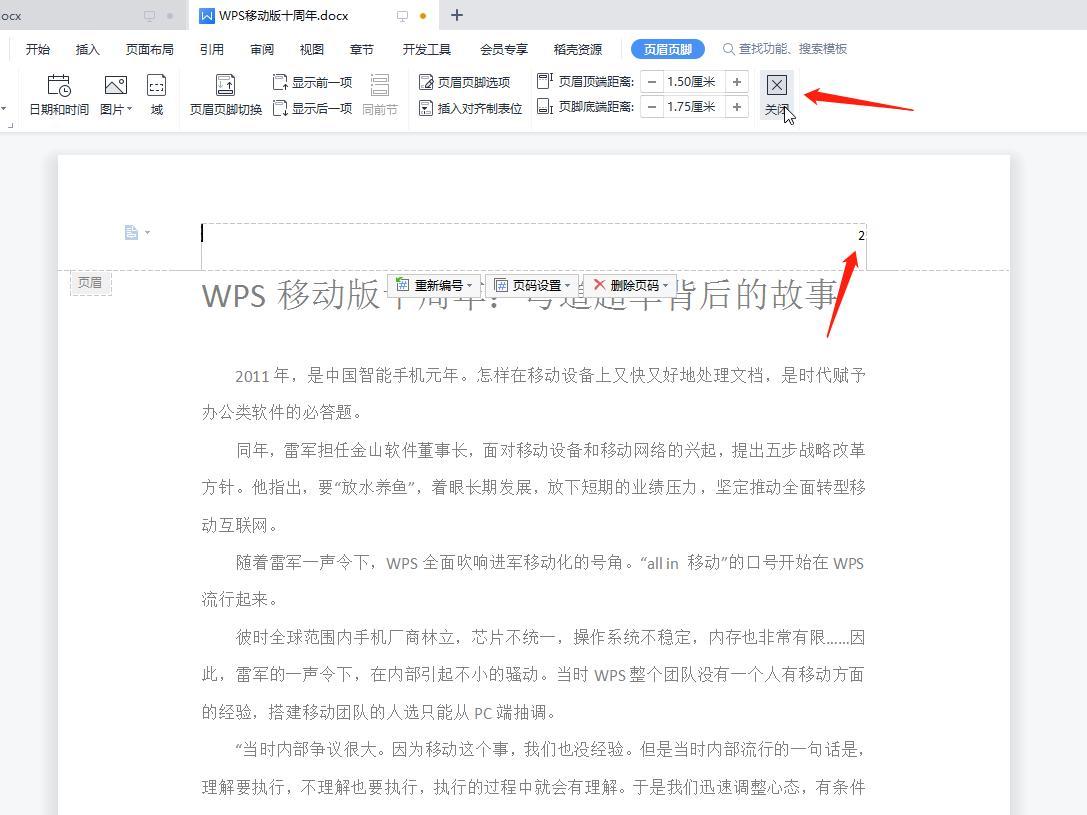Open 页眉页脚选项 settings
The image size is (1087, 815).
464,82
